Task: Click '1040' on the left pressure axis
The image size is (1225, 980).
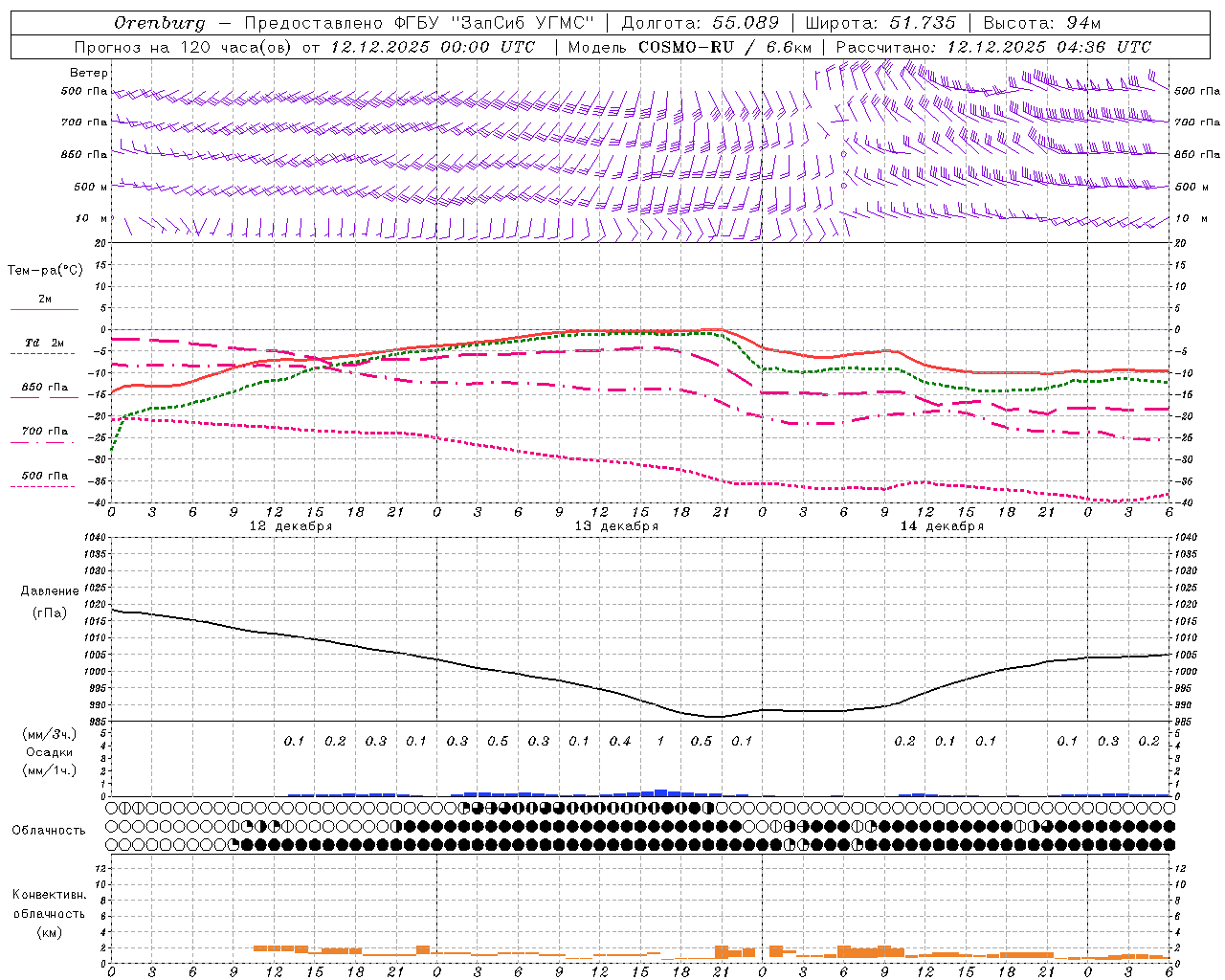Action: [95, 538]
